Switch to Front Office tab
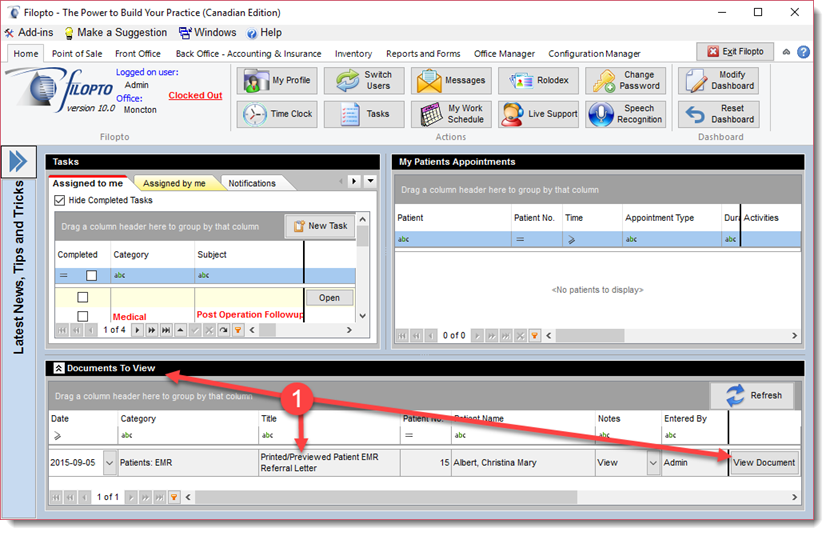The image size is (829, 535). pyautogui.click(x=137, y=53)
